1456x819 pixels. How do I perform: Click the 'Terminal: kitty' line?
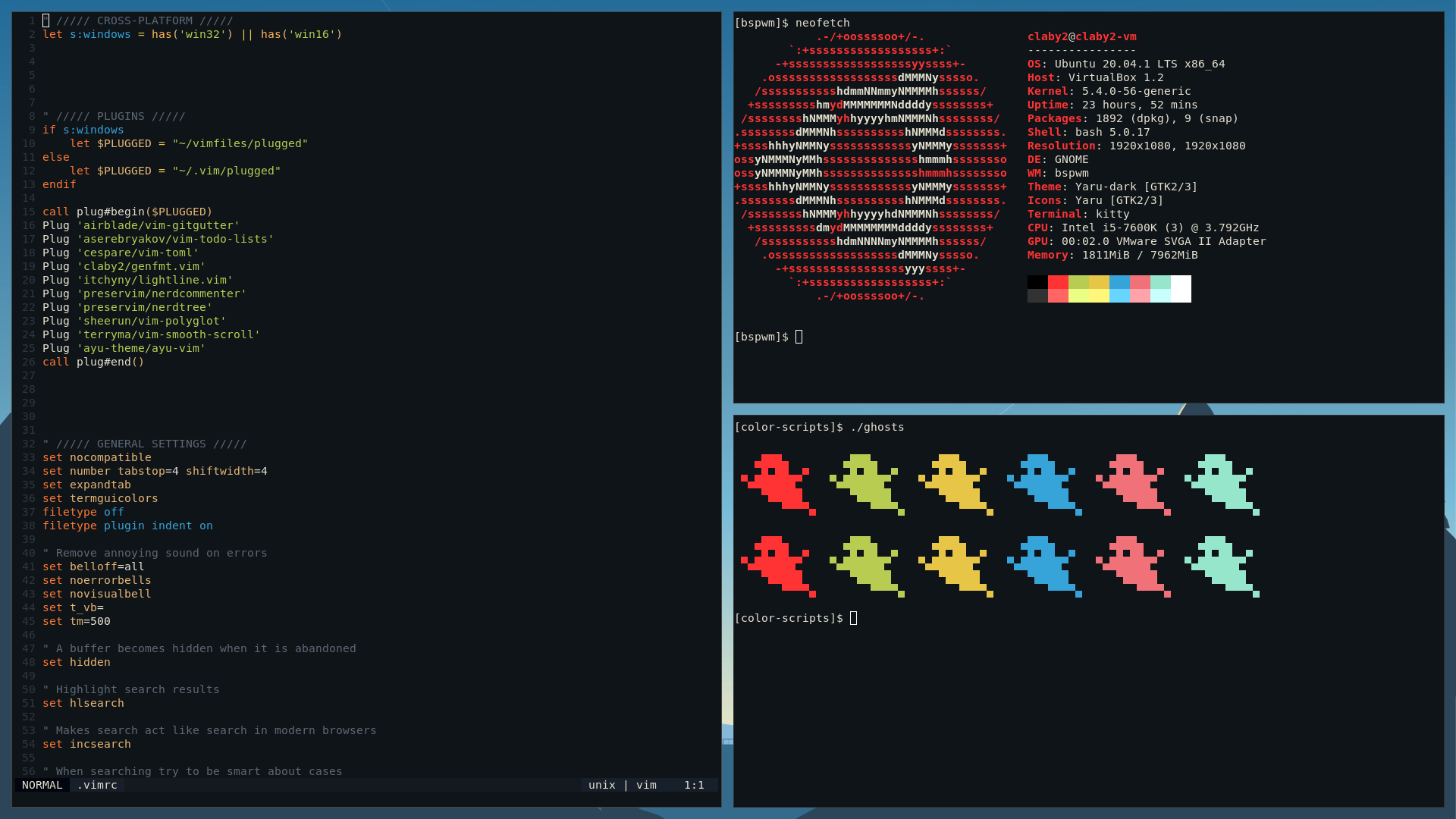[x=1078, y=214]
